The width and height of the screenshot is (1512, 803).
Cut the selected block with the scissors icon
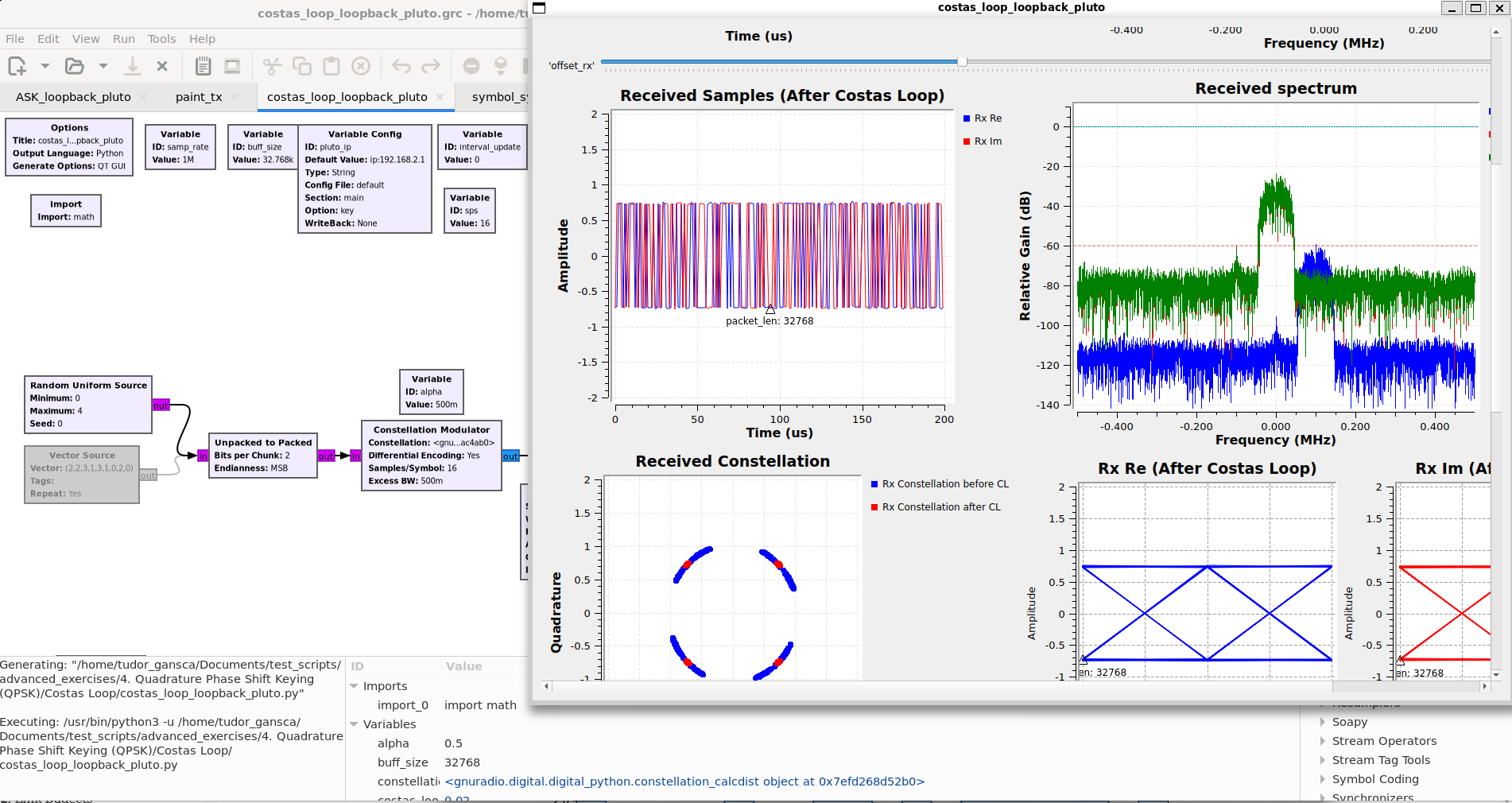pos(273,66)
